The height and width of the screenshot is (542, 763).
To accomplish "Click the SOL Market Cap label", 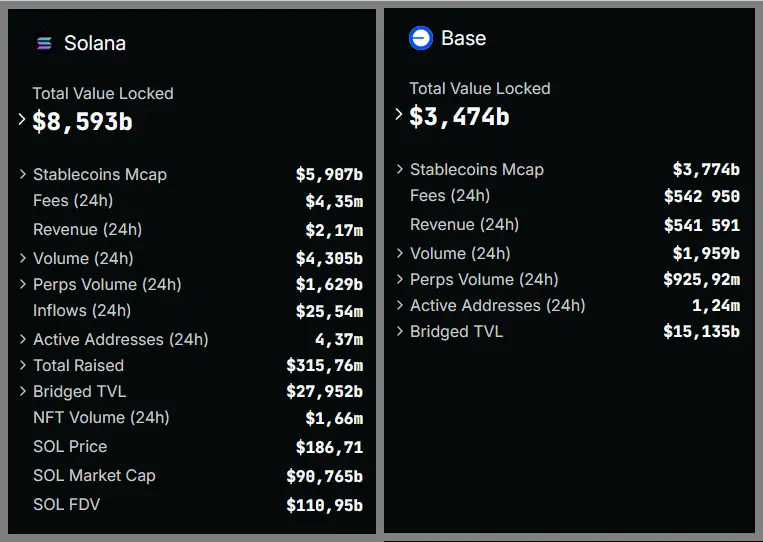I will pos(94,475).
